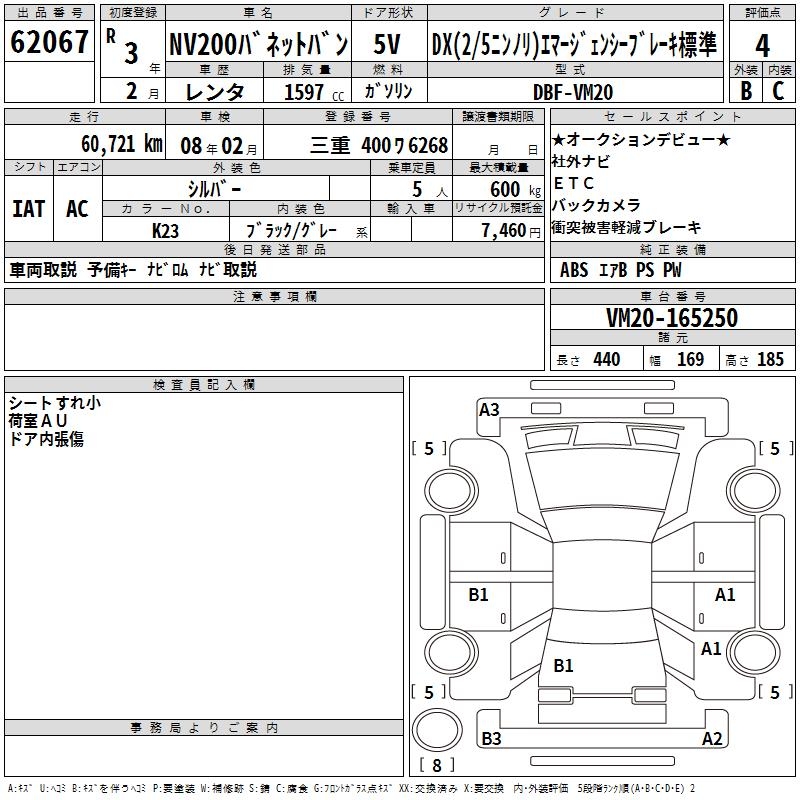This screenshot has width=800, height=800.
Task: Click ナビロム in later-shipped parts
Action: [168, 269]
